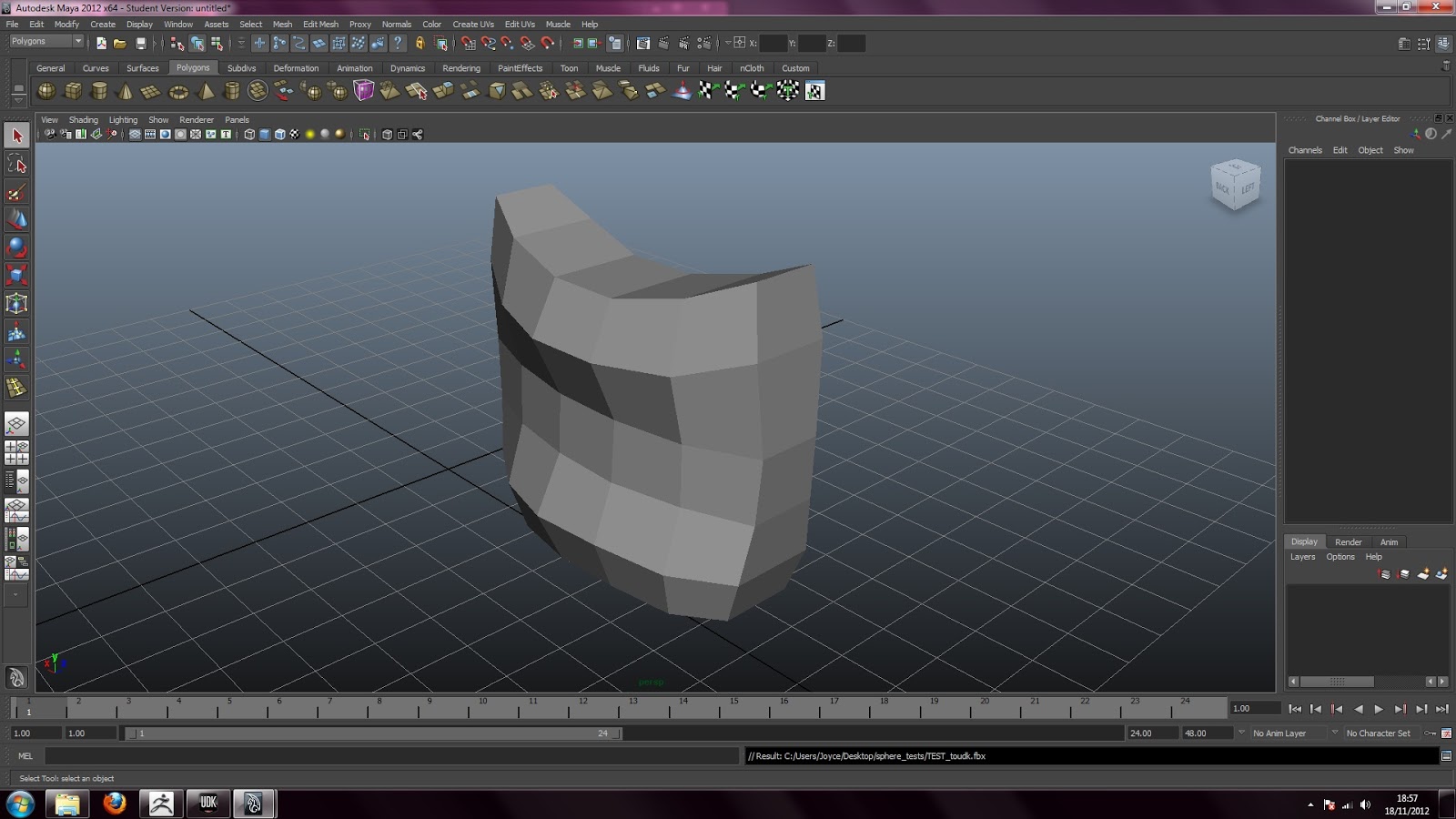The image size is (1456, 819).
Task: Choose the Scale tool in the toolbox
Action: [16, 275]
